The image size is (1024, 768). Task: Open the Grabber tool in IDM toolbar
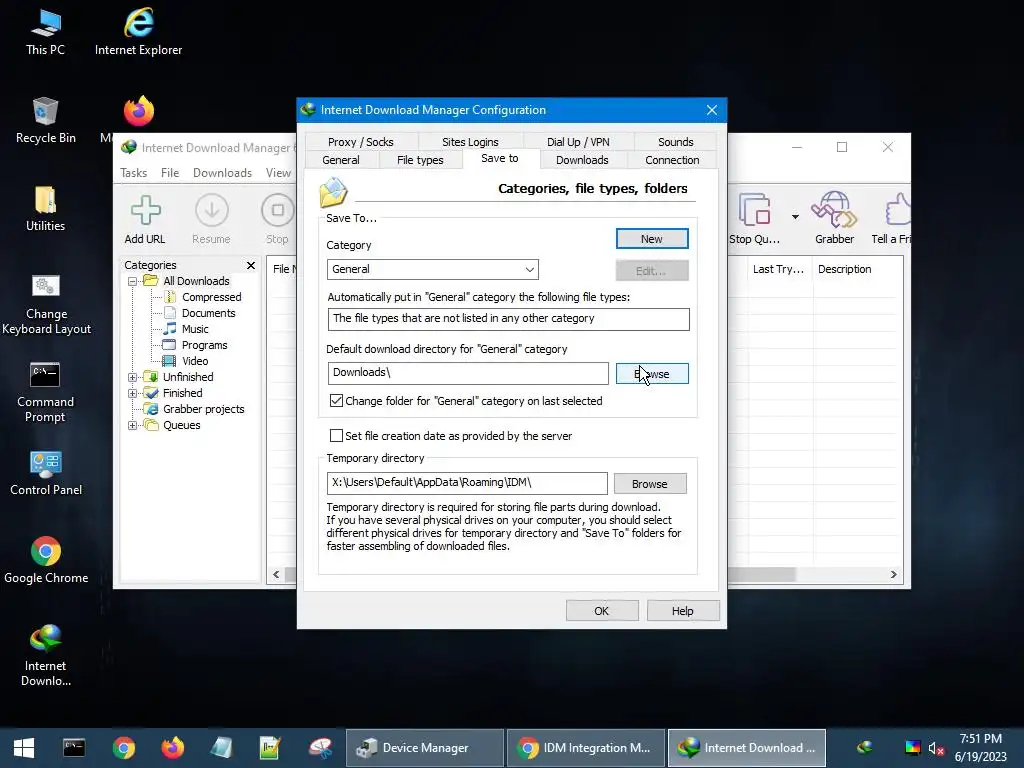pos(834,220)
